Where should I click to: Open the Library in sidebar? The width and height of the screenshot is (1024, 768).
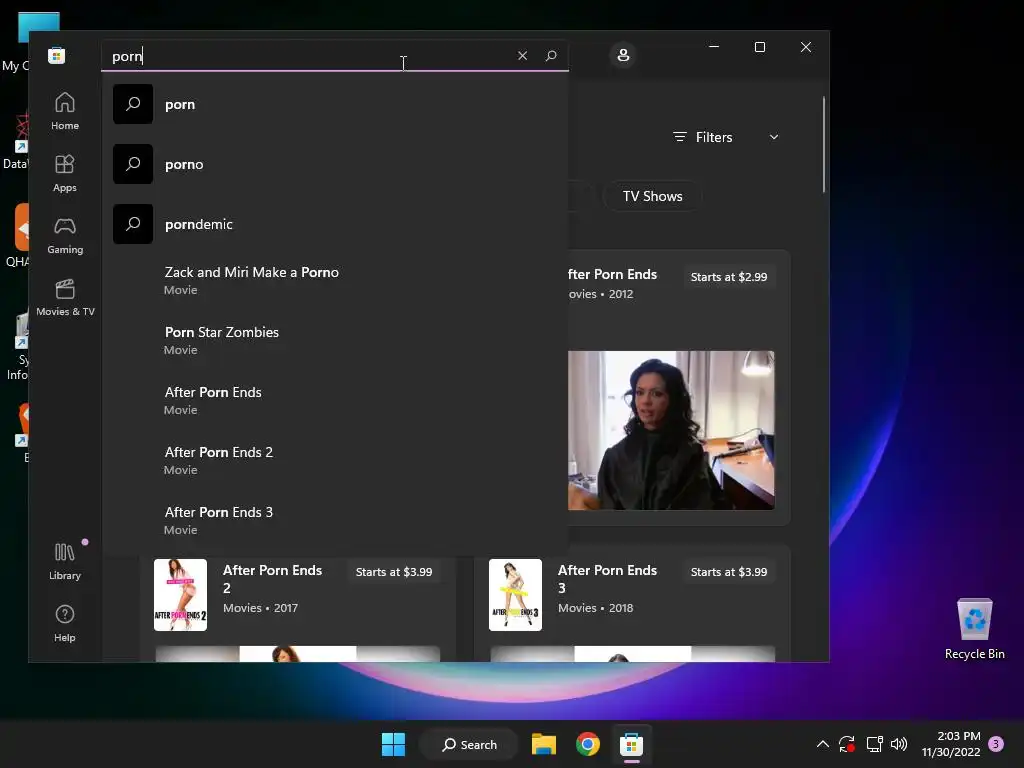pyautogui.click(x=65, y=561)
